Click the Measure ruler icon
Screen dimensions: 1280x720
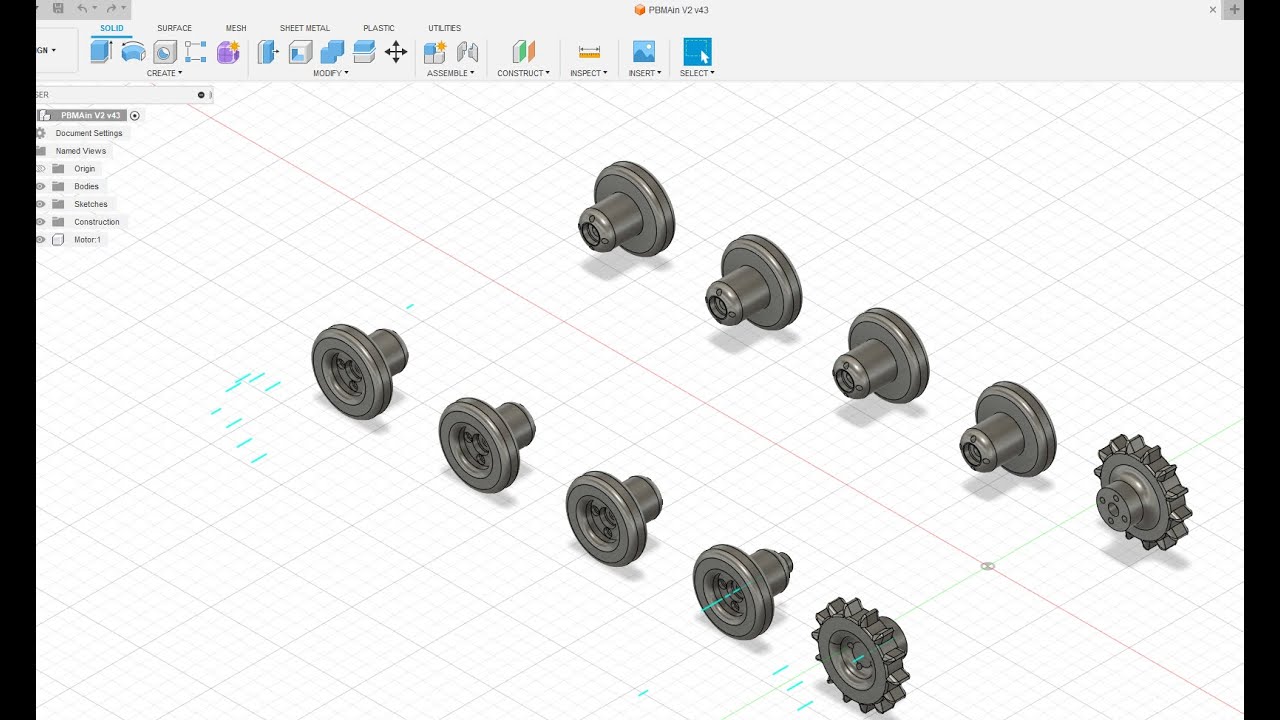[590, 52]
